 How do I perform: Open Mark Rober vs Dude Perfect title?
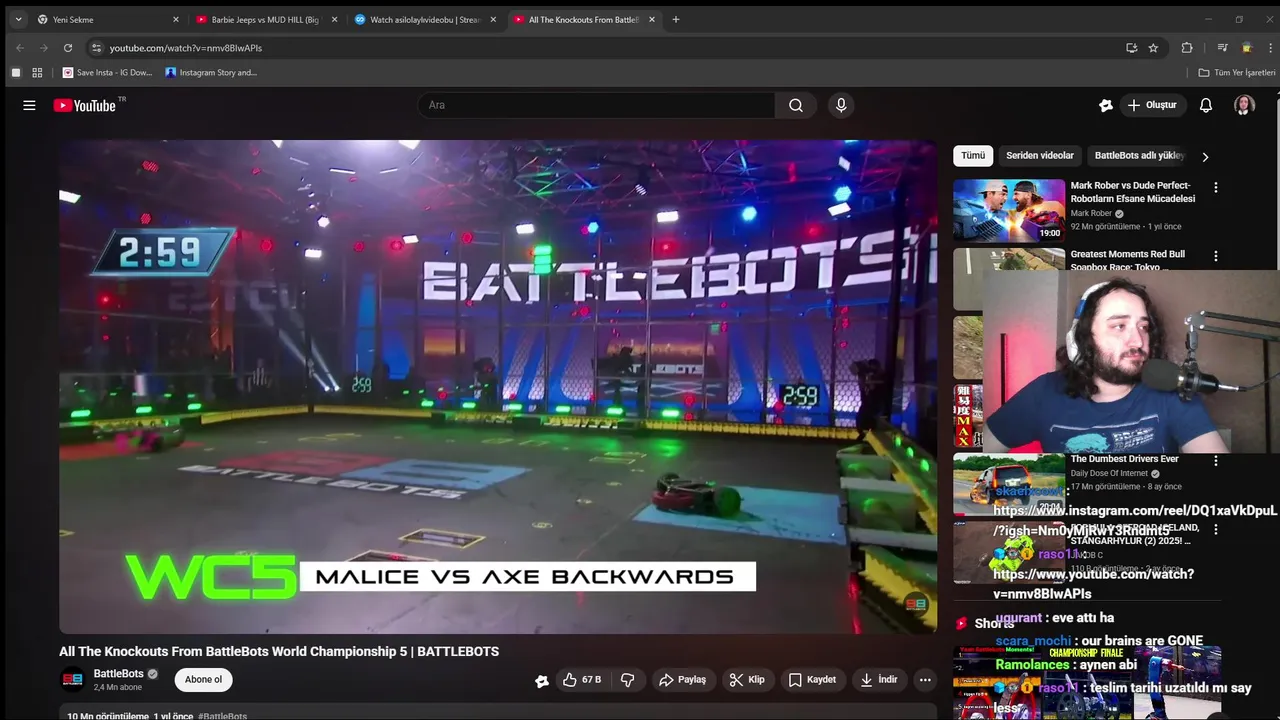[1132, 192]
